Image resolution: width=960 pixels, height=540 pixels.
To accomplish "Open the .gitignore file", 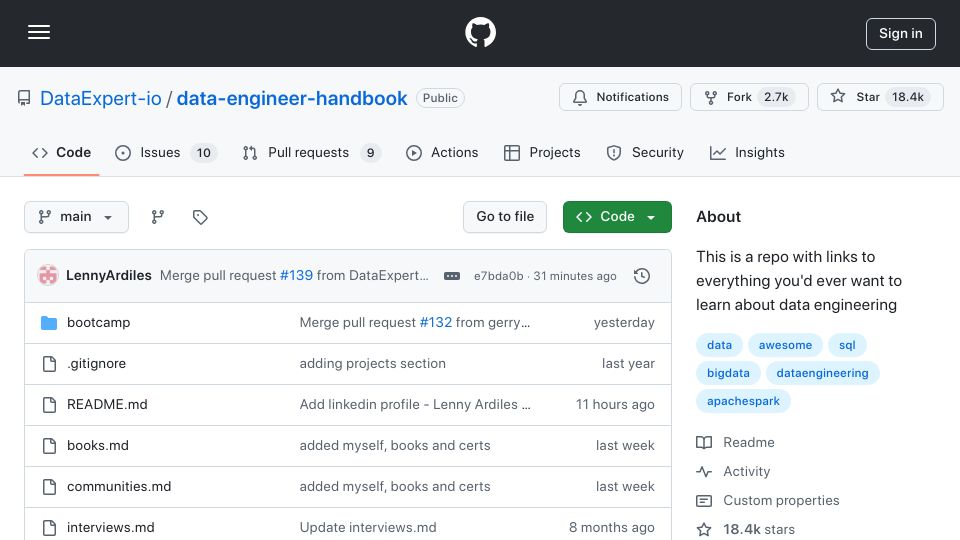I will (x=97, y=364).
